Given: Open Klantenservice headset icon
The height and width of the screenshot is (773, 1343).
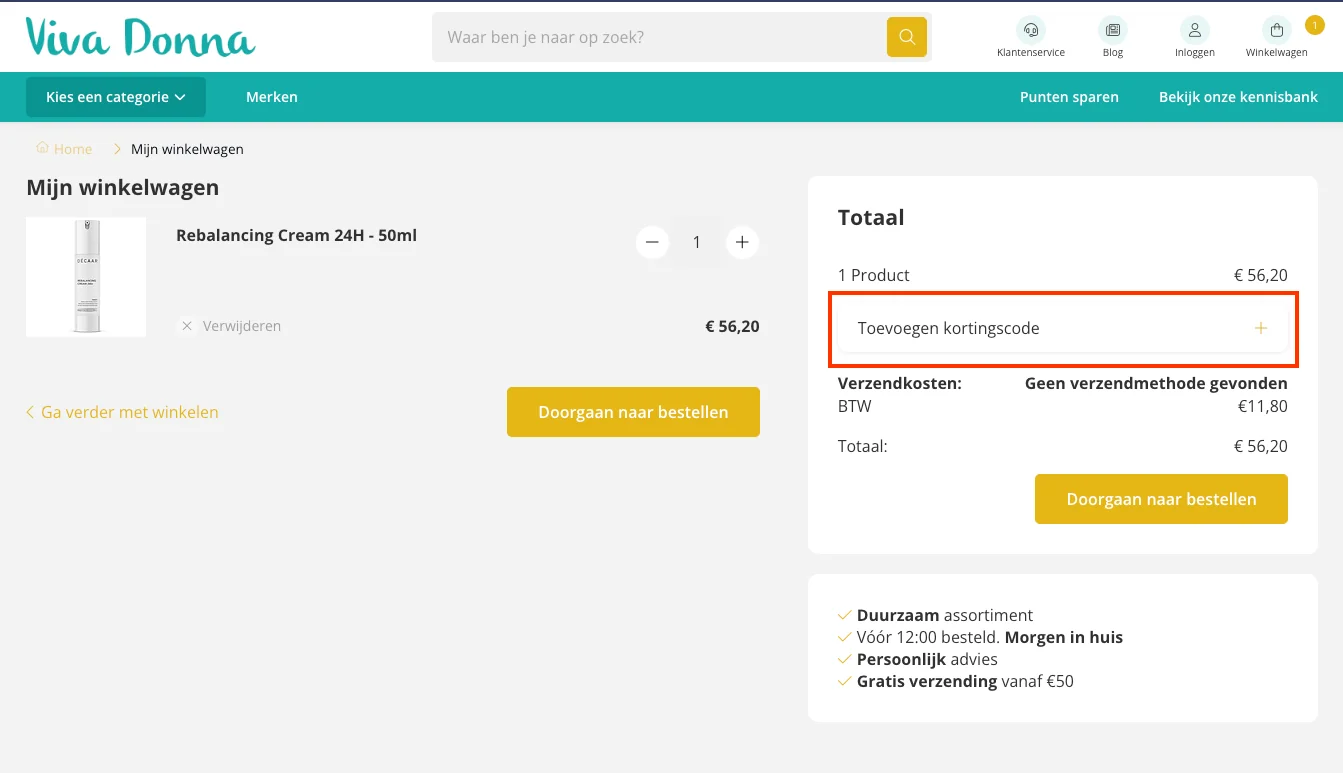Looking at the screenshot, I should coord(1030,30).
